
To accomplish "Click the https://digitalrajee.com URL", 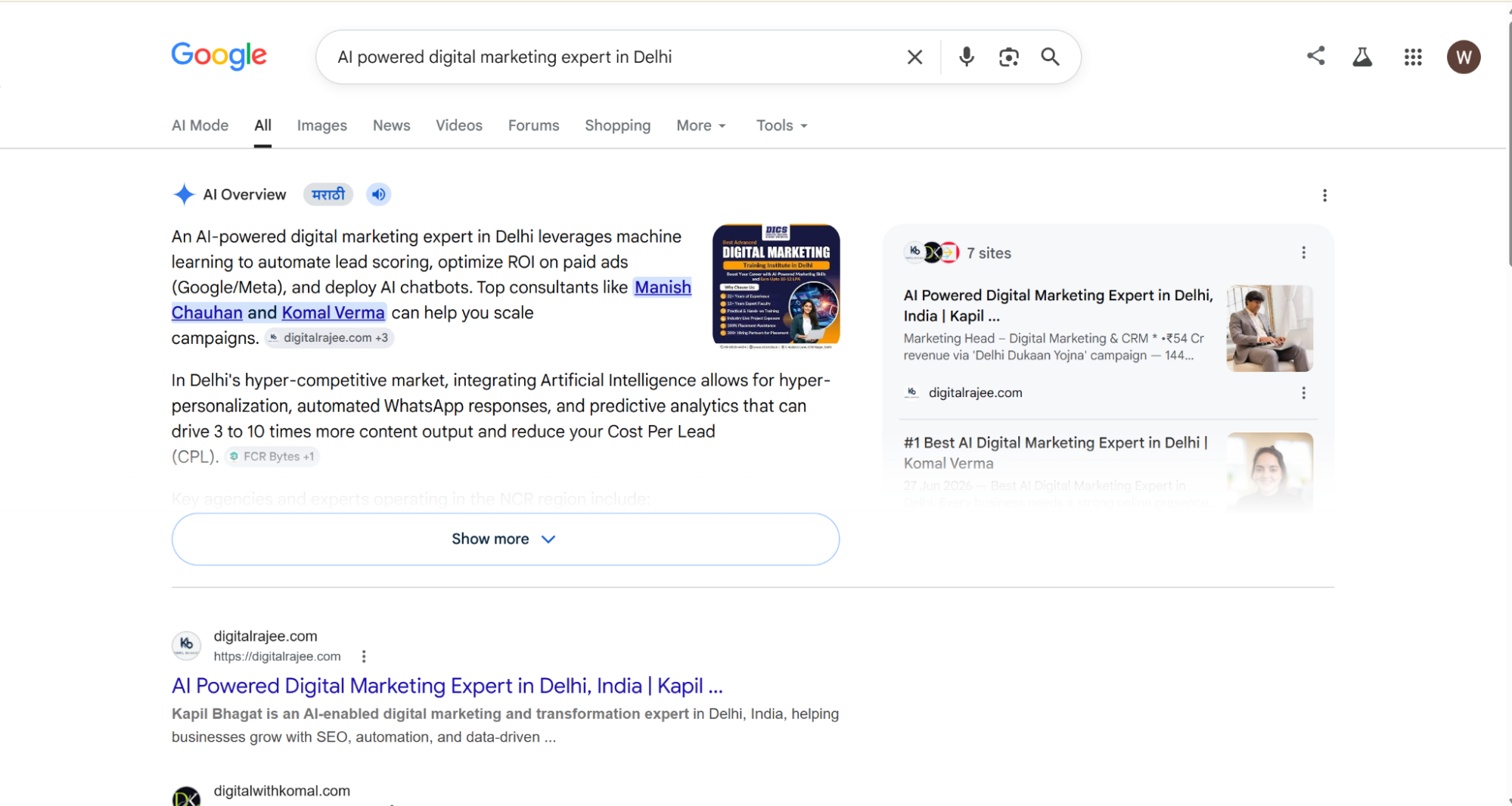I will click(277, 656).
